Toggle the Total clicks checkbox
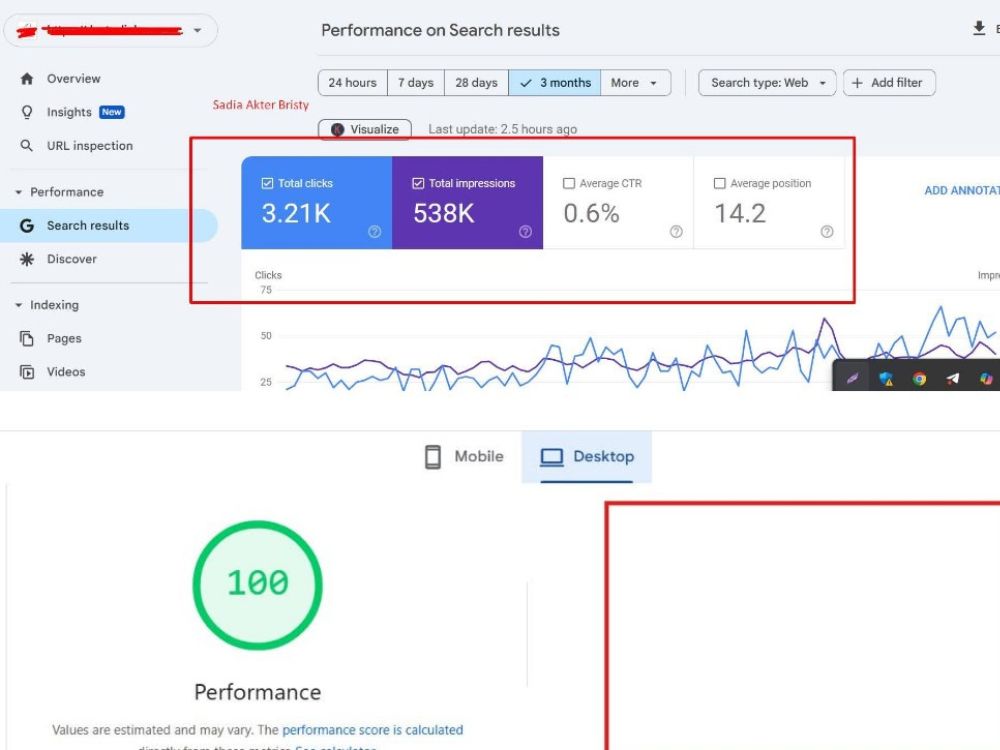 [267, 184]
